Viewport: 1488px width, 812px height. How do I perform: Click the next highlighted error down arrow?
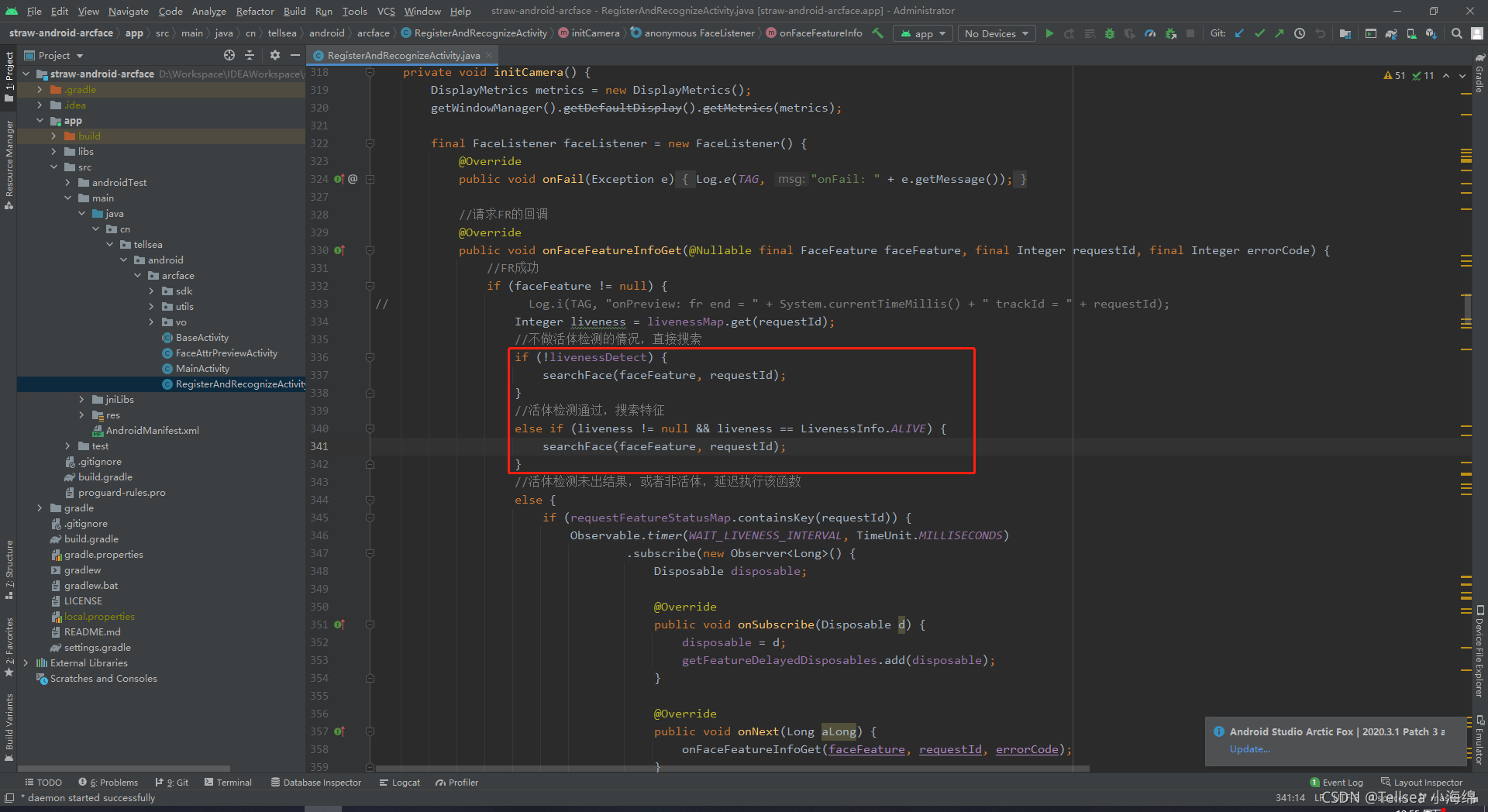(1462, 75)
